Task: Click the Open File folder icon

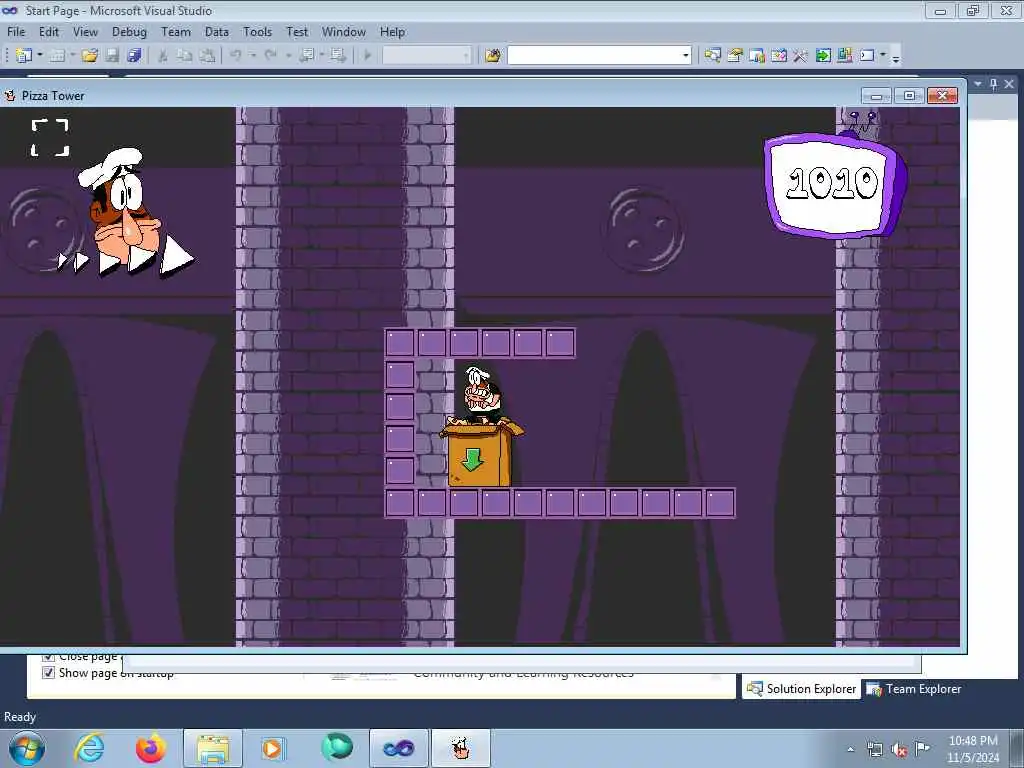Action: [89, 56]
